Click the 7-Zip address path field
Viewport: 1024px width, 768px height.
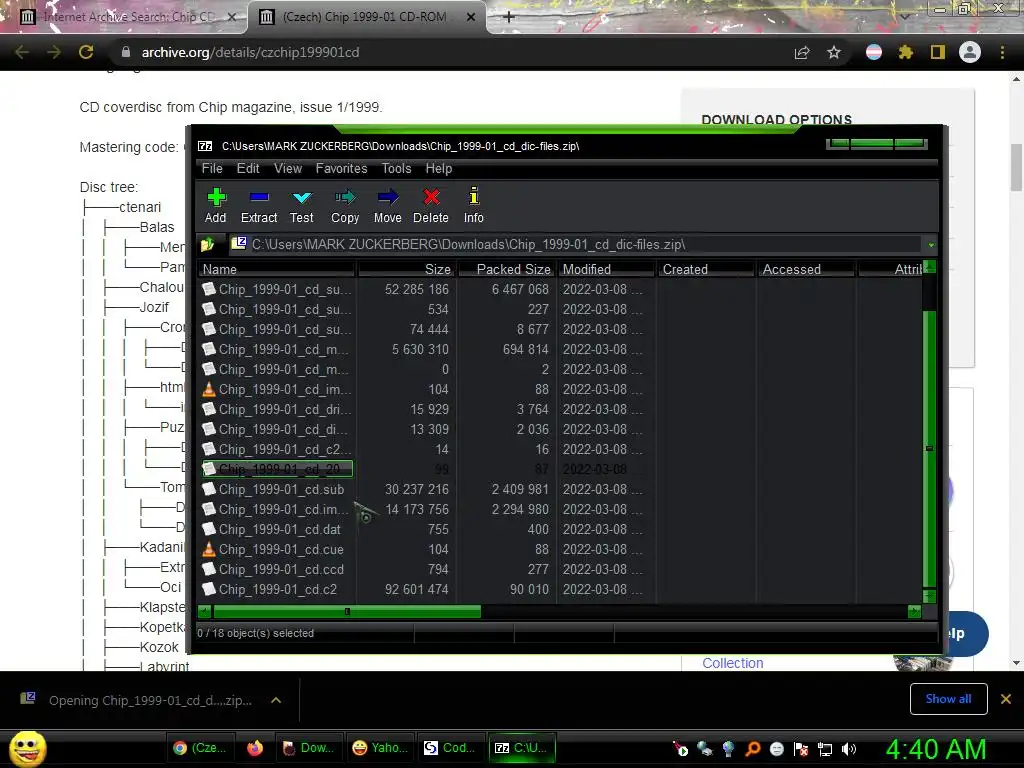coord(575,245)
